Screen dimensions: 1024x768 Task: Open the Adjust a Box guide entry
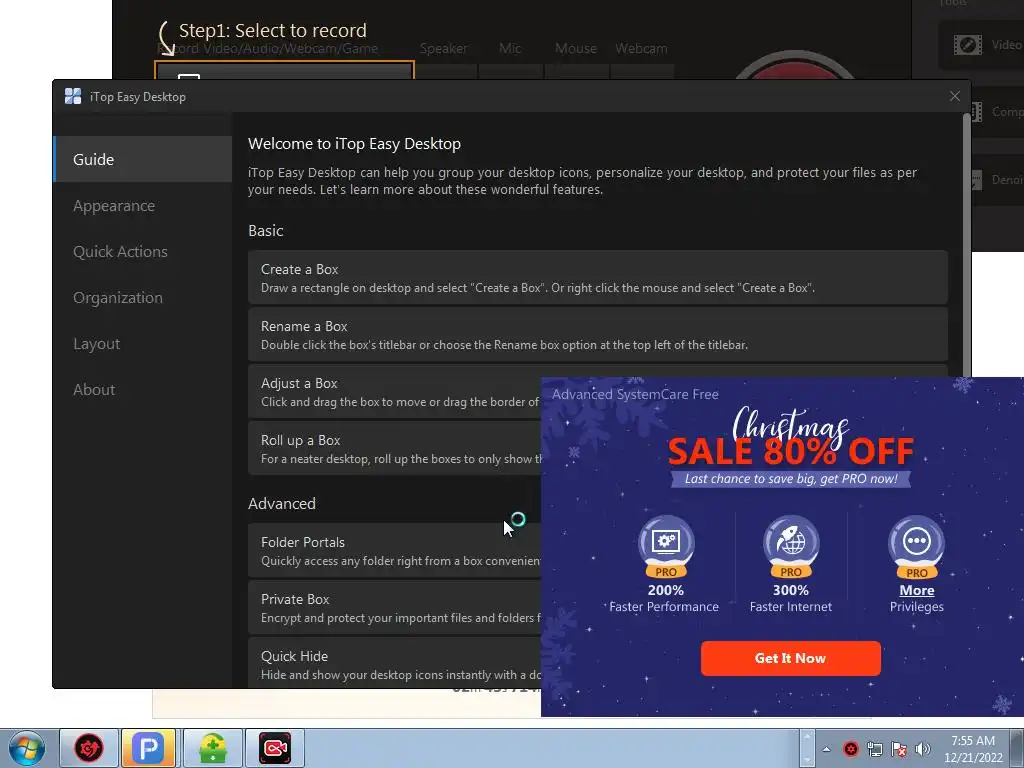coord(394,392)
